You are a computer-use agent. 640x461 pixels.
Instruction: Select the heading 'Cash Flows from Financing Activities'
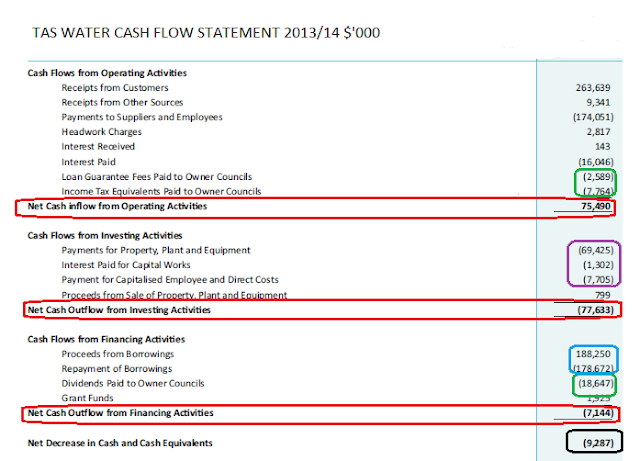(106, 339)
